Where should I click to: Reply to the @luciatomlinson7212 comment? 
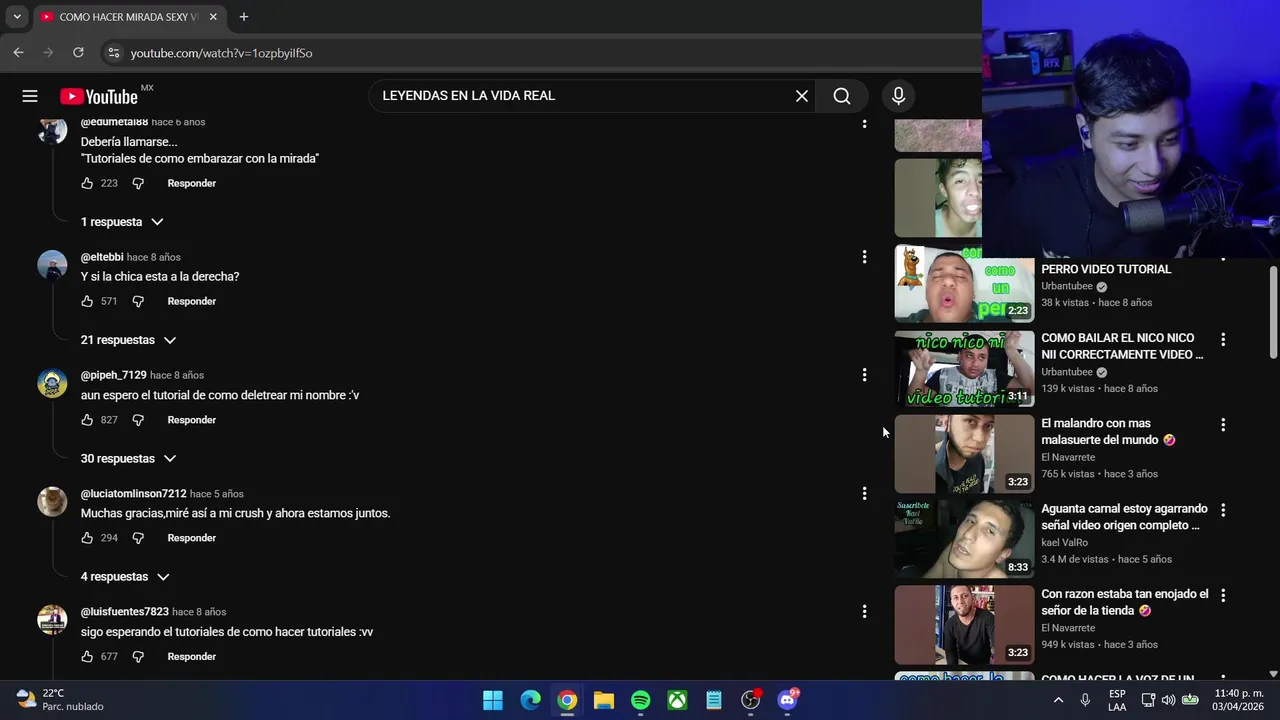[191, 538]
